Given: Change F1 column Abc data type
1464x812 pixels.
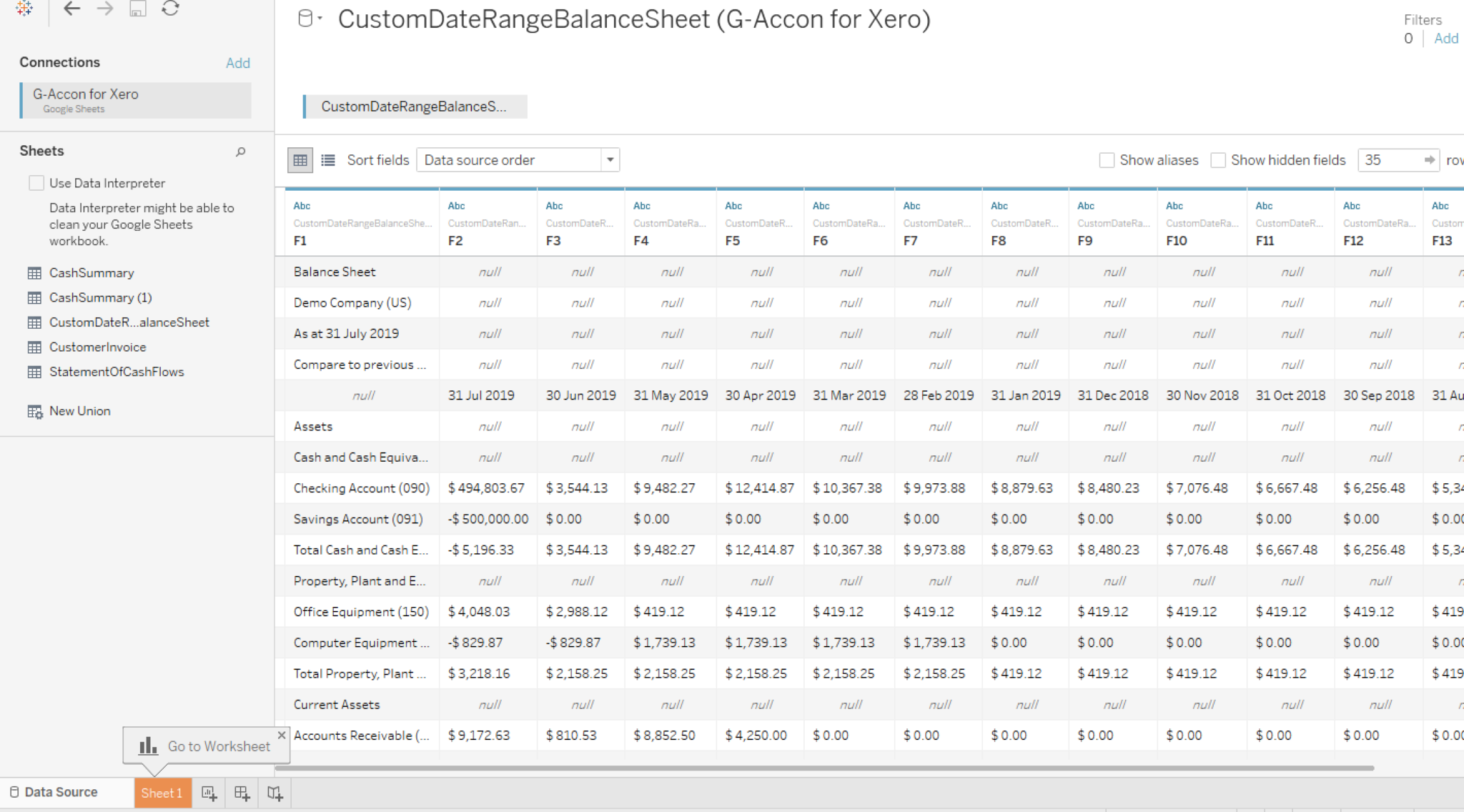Looking at the screenshot, I should tap(302, 206).
